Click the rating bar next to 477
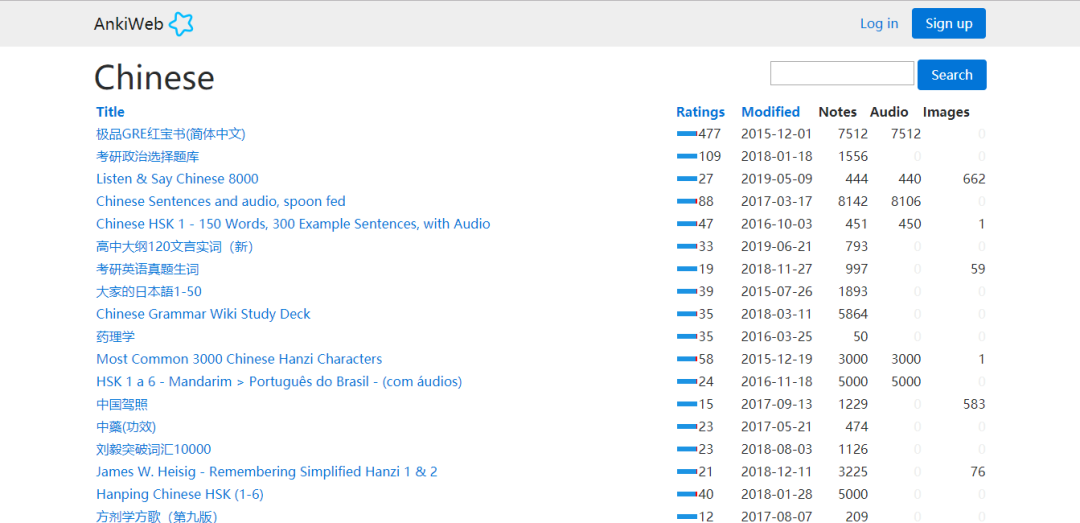 click(x=687, y=134)
